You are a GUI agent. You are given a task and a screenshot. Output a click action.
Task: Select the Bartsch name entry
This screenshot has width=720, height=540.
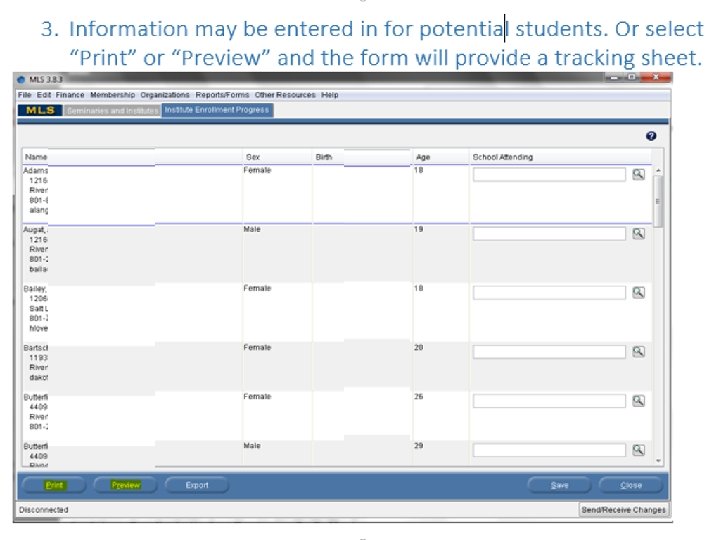coord(35,348)
